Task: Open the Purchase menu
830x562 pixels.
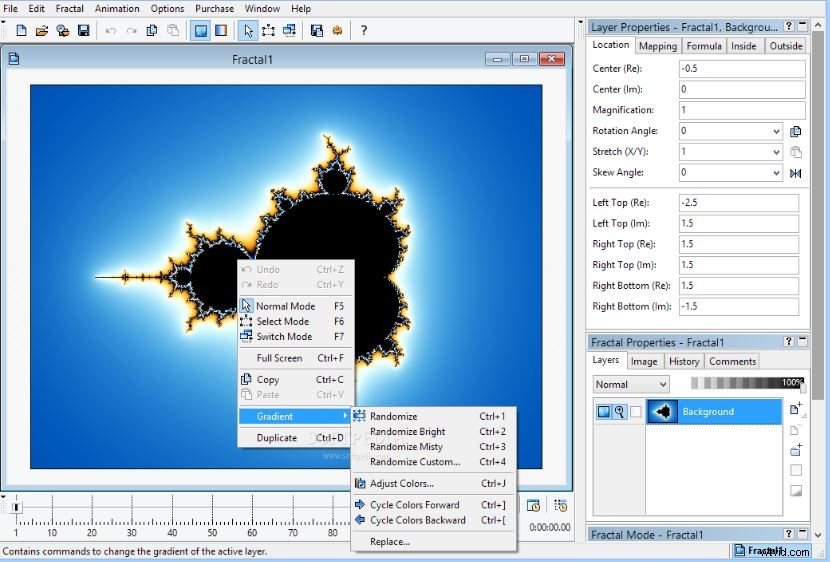Action: pos(214,8)
